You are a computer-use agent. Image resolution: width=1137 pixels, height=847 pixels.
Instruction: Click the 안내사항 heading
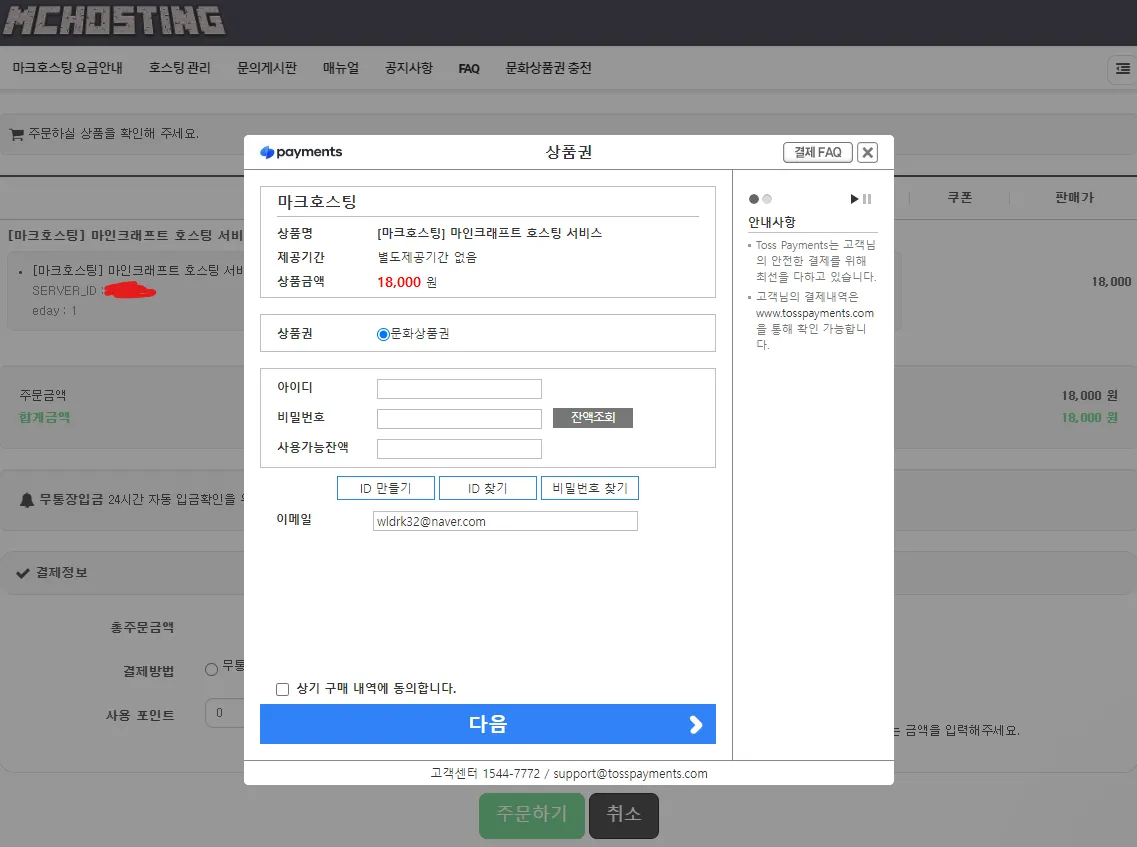click(x=772, y=222)
